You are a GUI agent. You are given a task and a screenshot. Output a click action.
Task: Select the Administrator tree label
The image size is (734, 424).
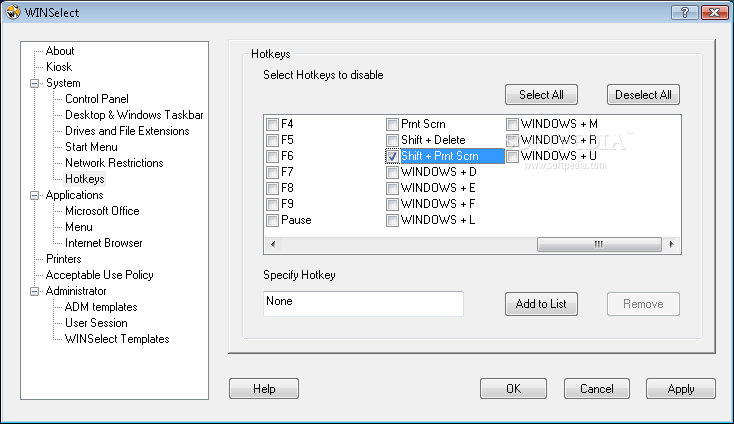pyautogui.click(x=76, y=291)
